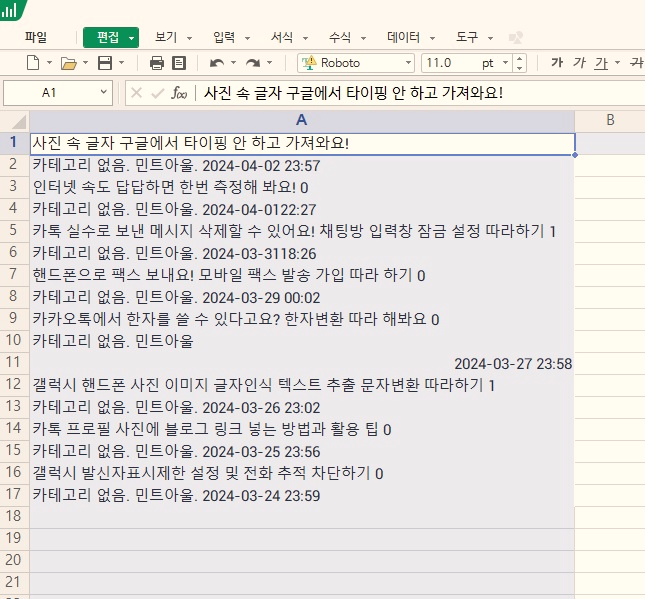Select cell with 카카오톡에서 한자를 쓸 수 text
Image resolution: width=645 pixels, height=599 pixels.
[x=302, y=319]
